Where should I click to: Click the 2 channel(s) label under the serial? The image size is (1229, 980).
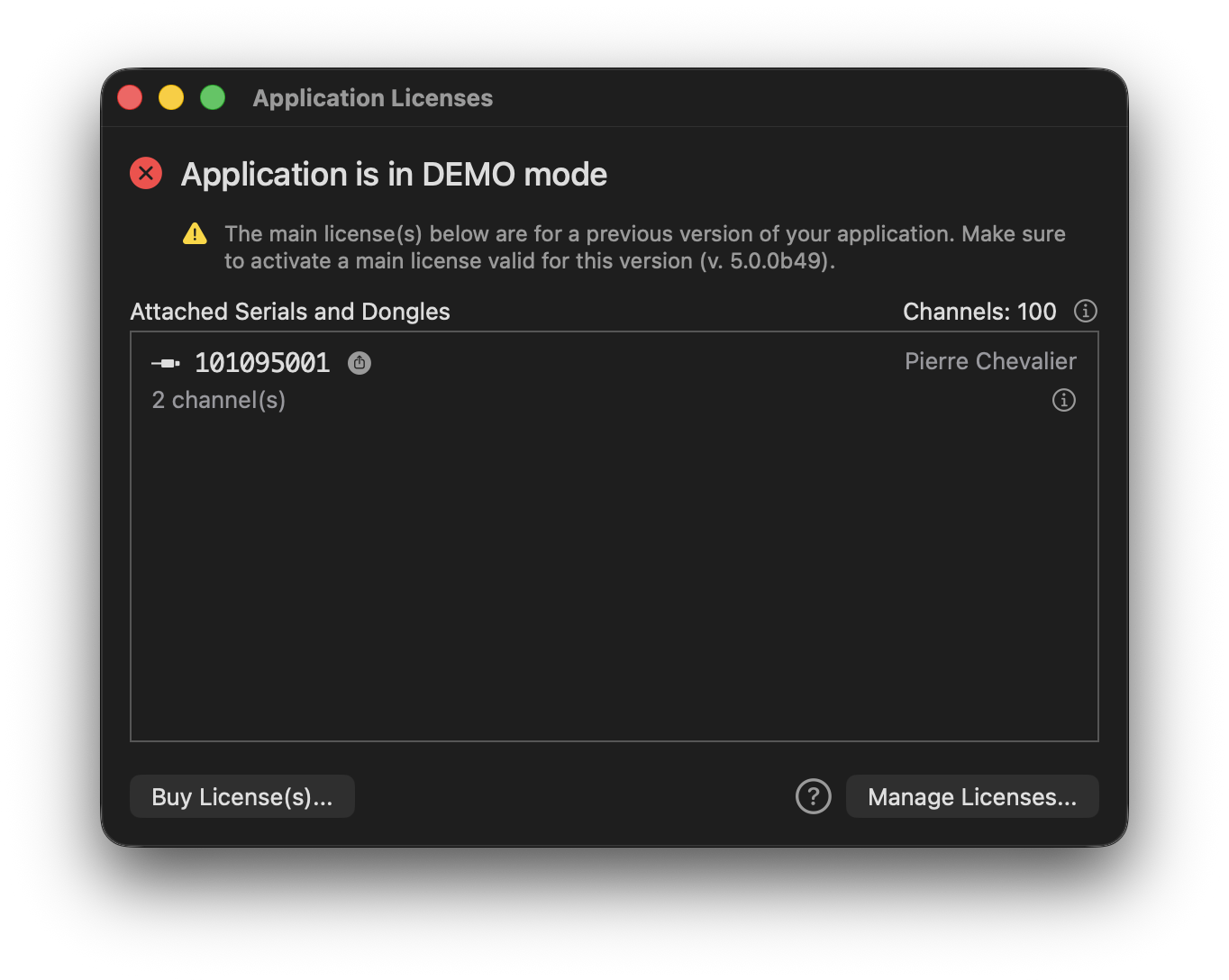click(x=219, y=400)
